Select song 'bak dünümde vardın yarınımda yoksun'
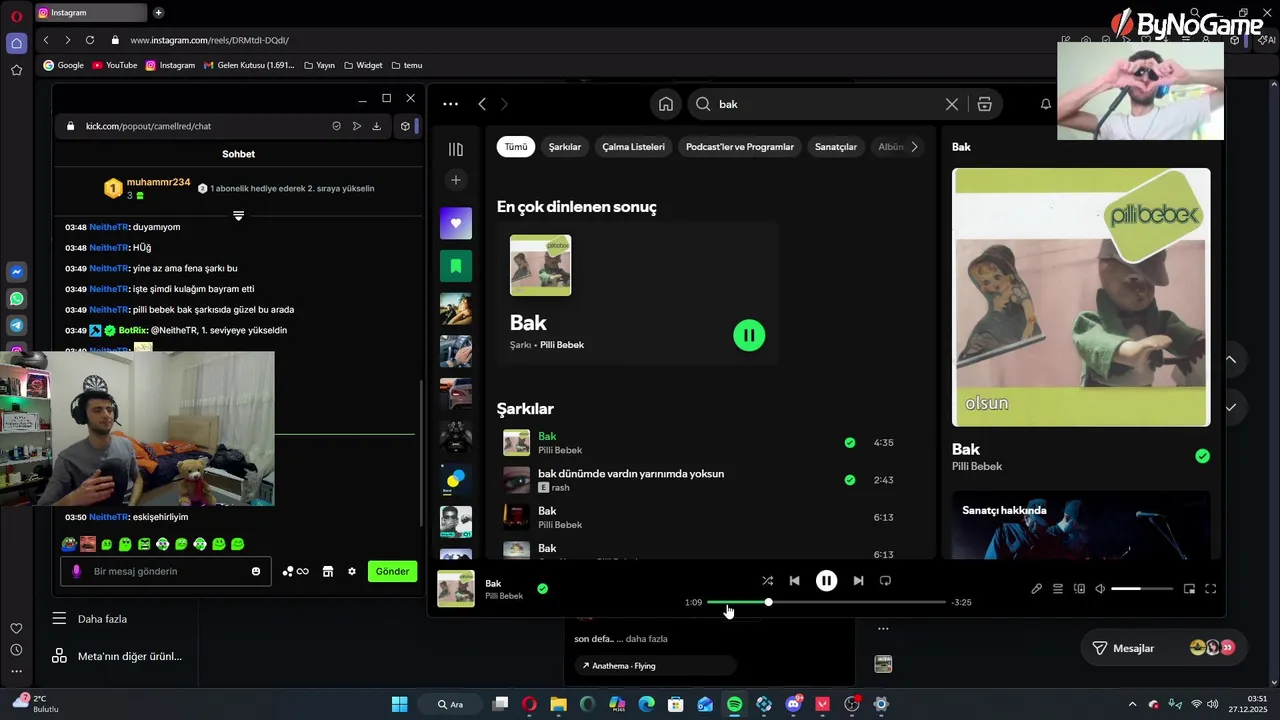Viewport: 1280px width, 720px height. click(x=631, y=474)
